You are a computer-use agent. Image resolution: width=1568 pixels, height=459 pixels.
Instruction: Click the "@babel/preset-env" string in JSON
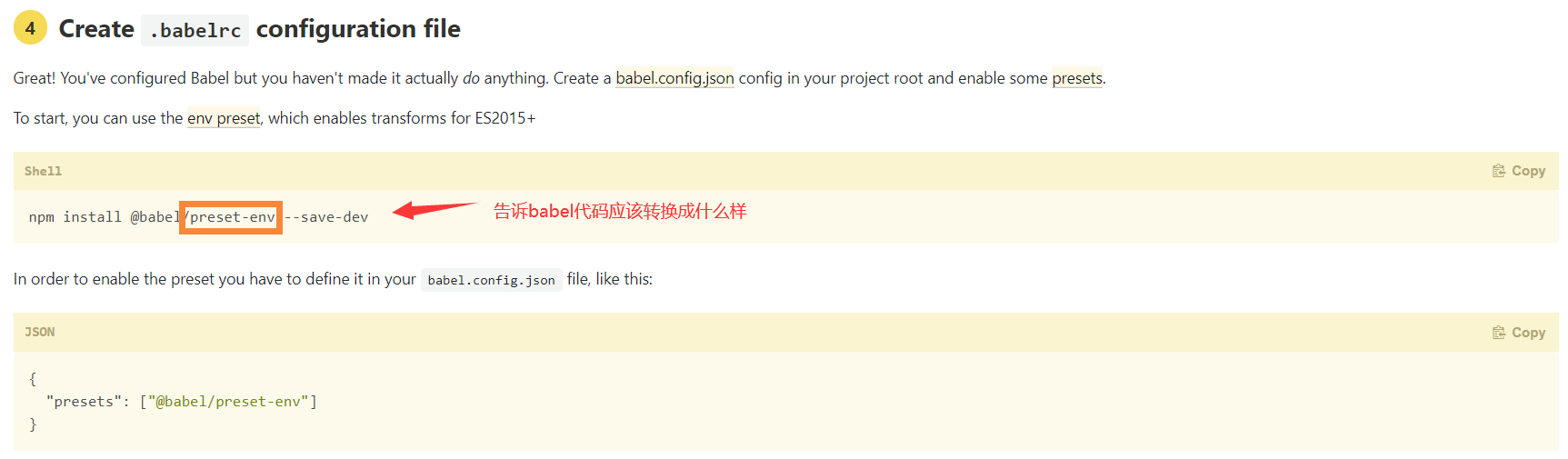tap(229, 402)
